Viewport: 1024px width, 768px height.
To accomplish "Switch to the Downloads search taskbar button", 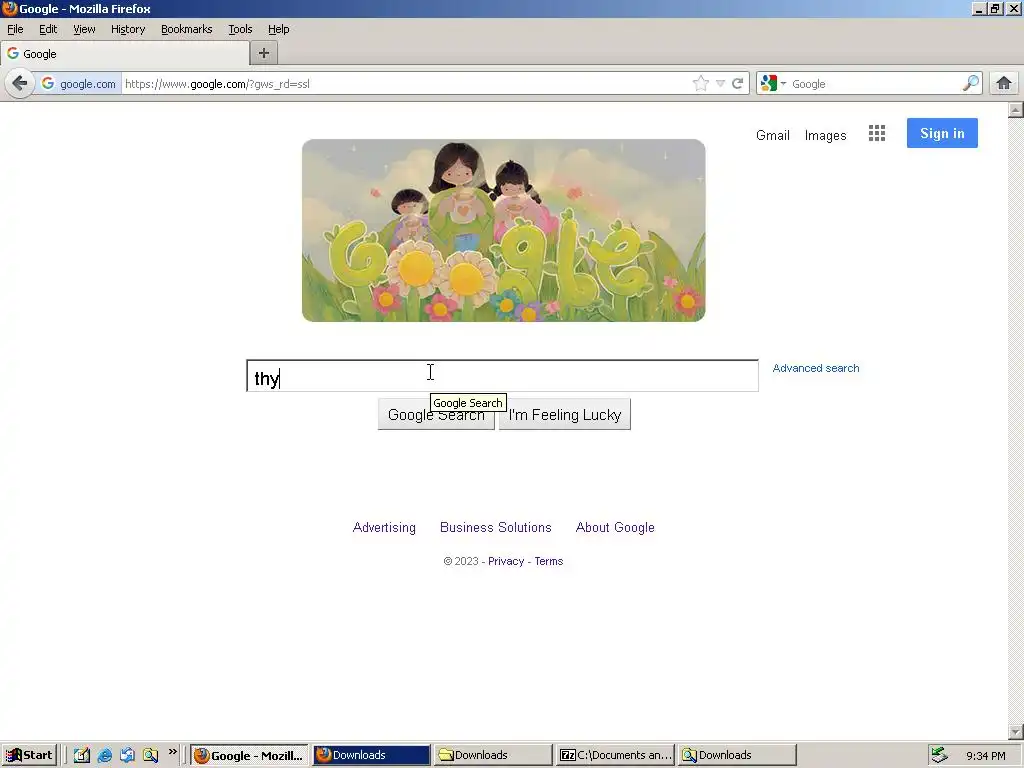I will click(737, 755).
